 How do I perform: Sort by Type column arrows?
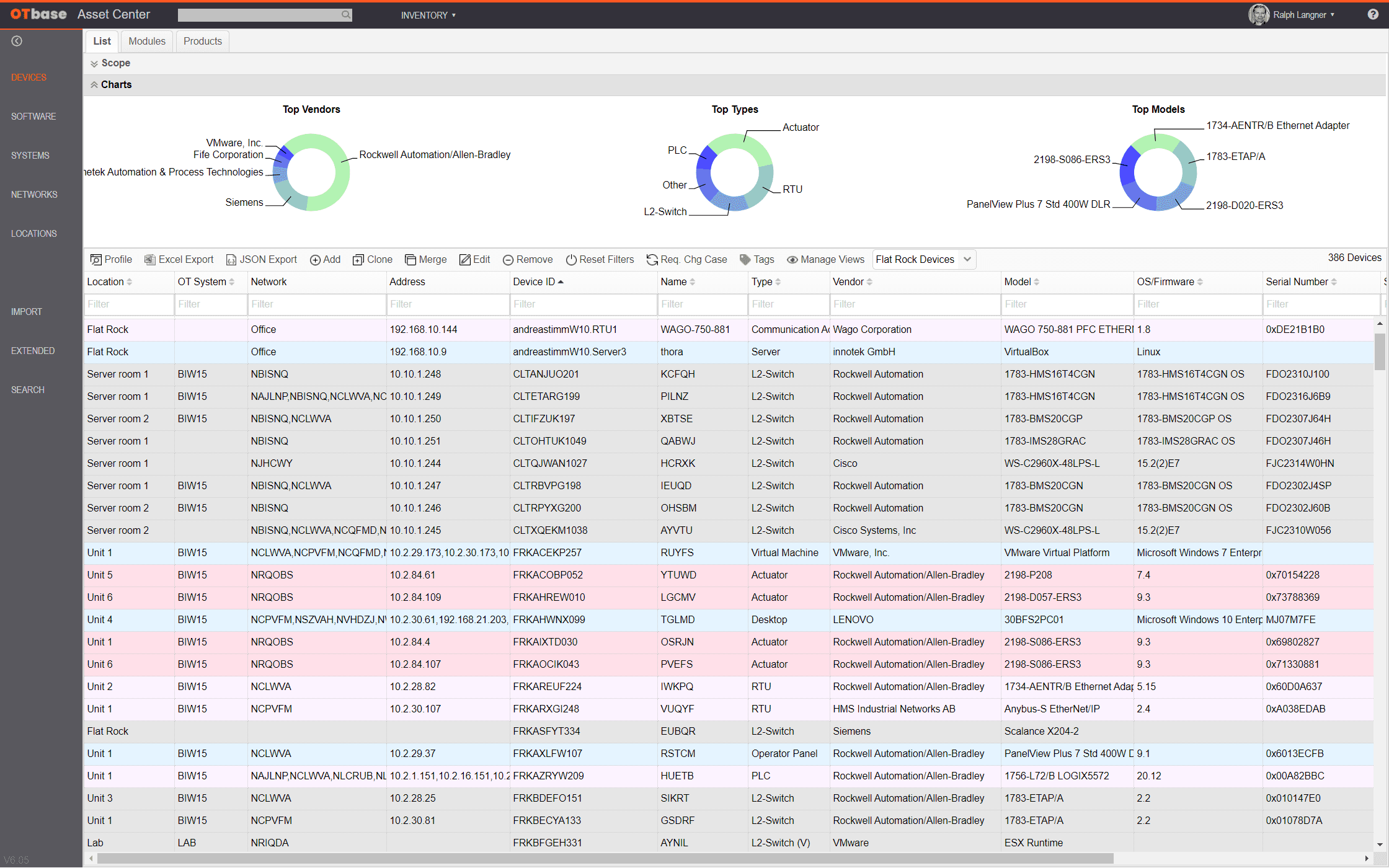click(x=778, y=282)
